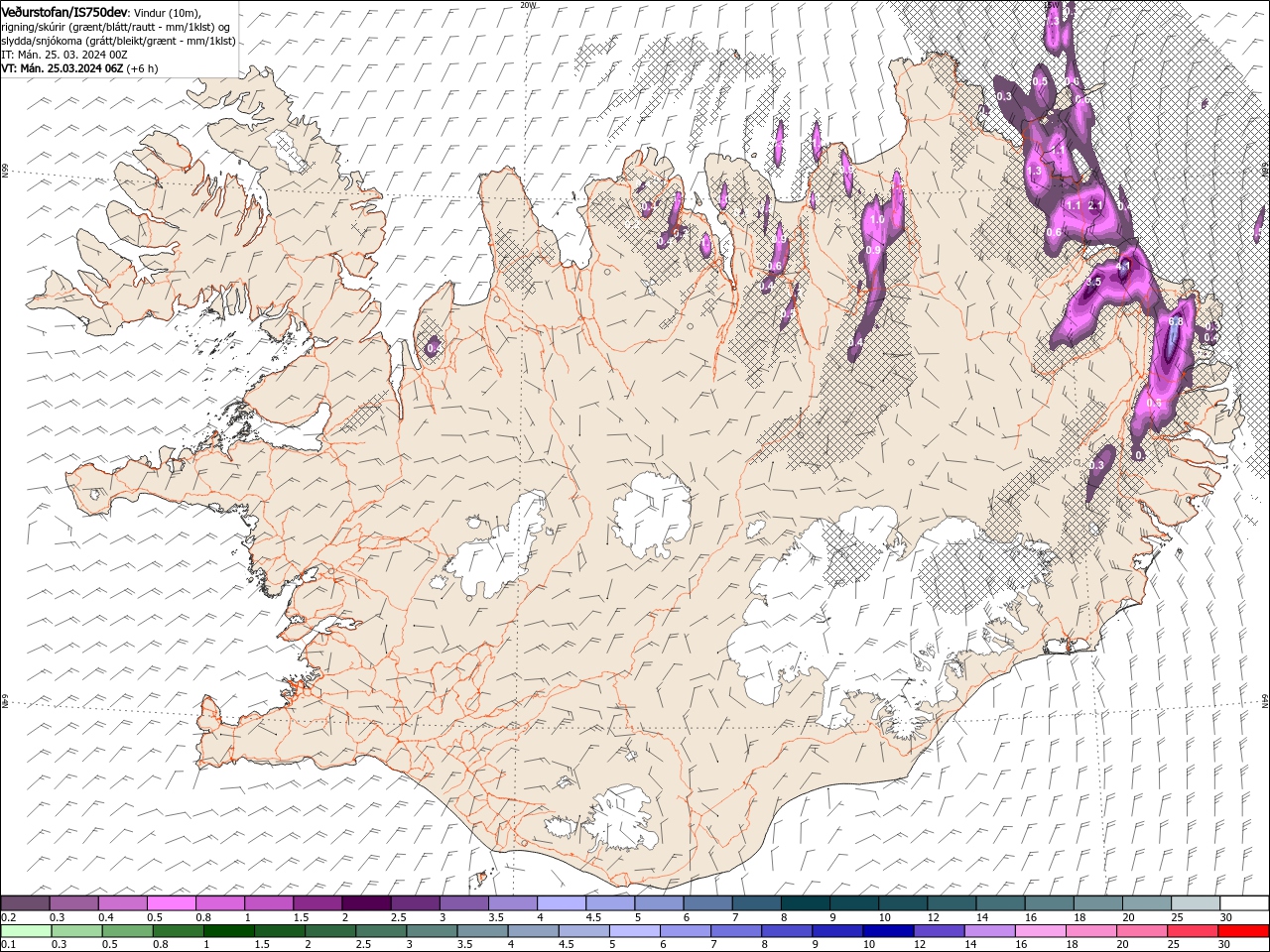Click the 2.1 snowfall value on the map

pos(1095,205)
